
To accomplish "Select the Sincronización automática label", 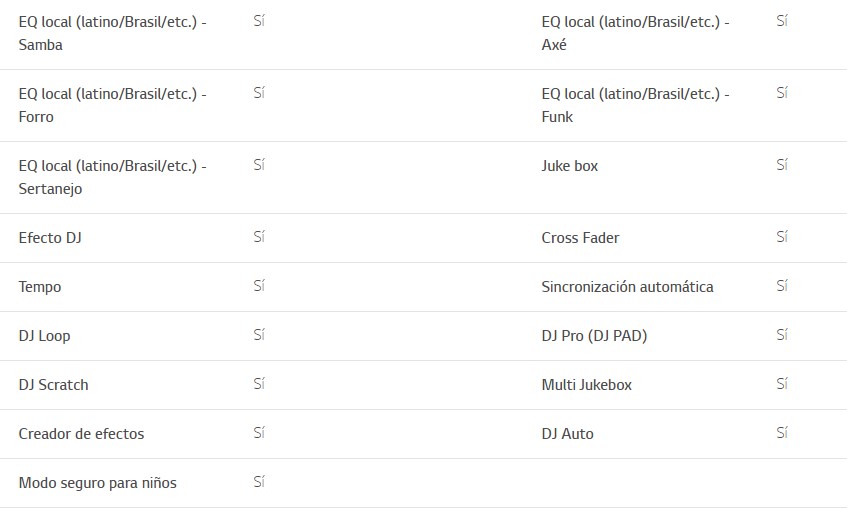I will click(x=627, y=287).
